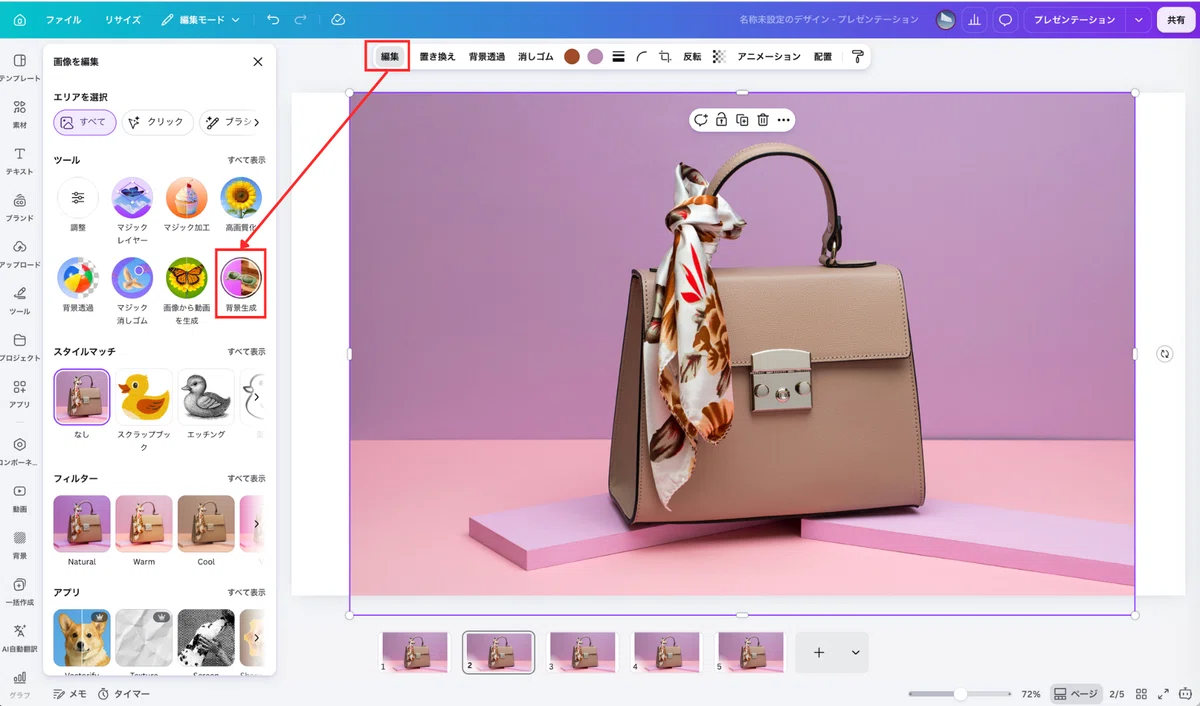The width and height of the screenshot is (1200, 706).
Task: Go to the Canva home icon
Action: 19,19
